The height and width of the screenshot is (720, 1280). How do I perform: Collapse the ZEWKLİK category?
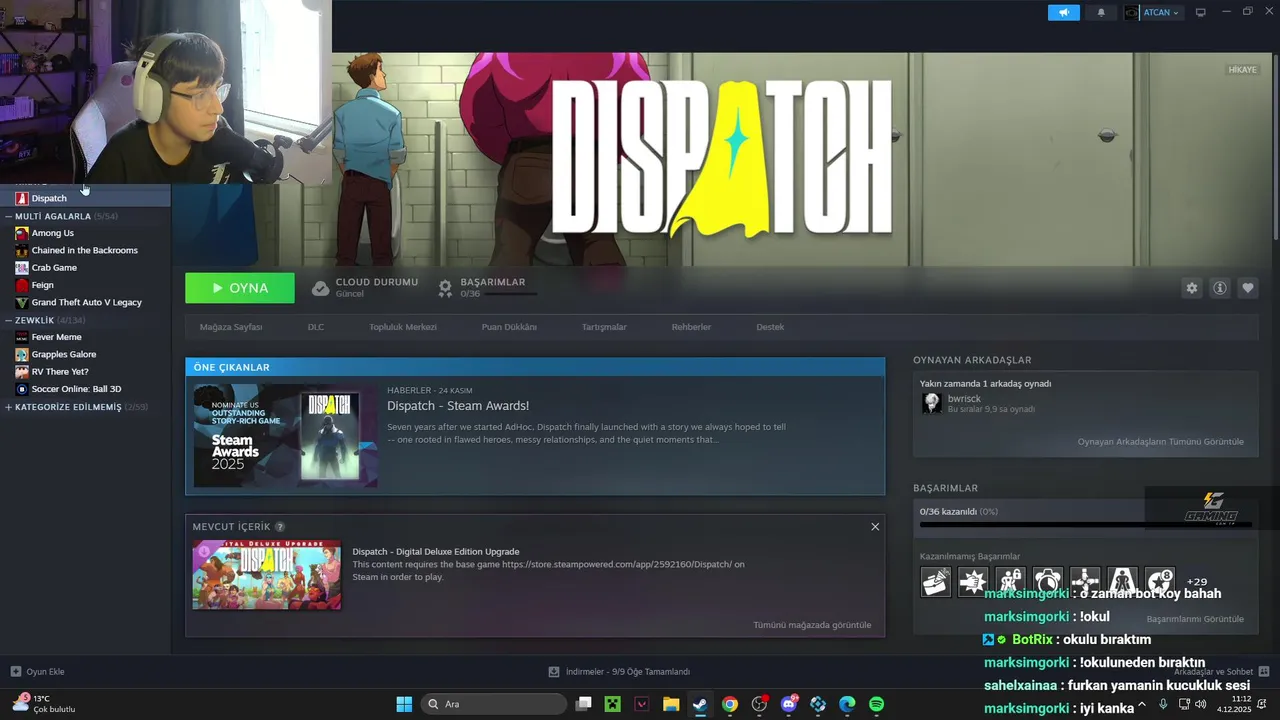coord(9,320)
